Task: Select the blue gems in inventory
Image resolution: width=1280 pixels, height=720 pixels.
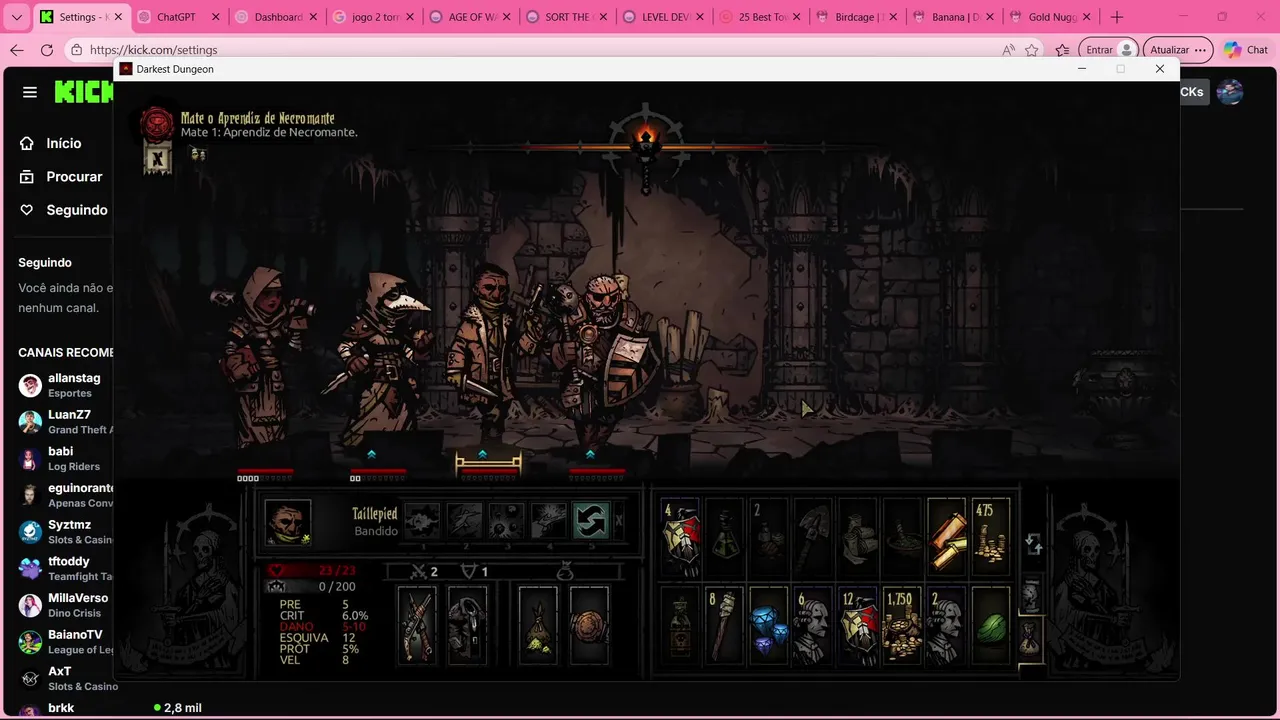Action: click(769, 626)
